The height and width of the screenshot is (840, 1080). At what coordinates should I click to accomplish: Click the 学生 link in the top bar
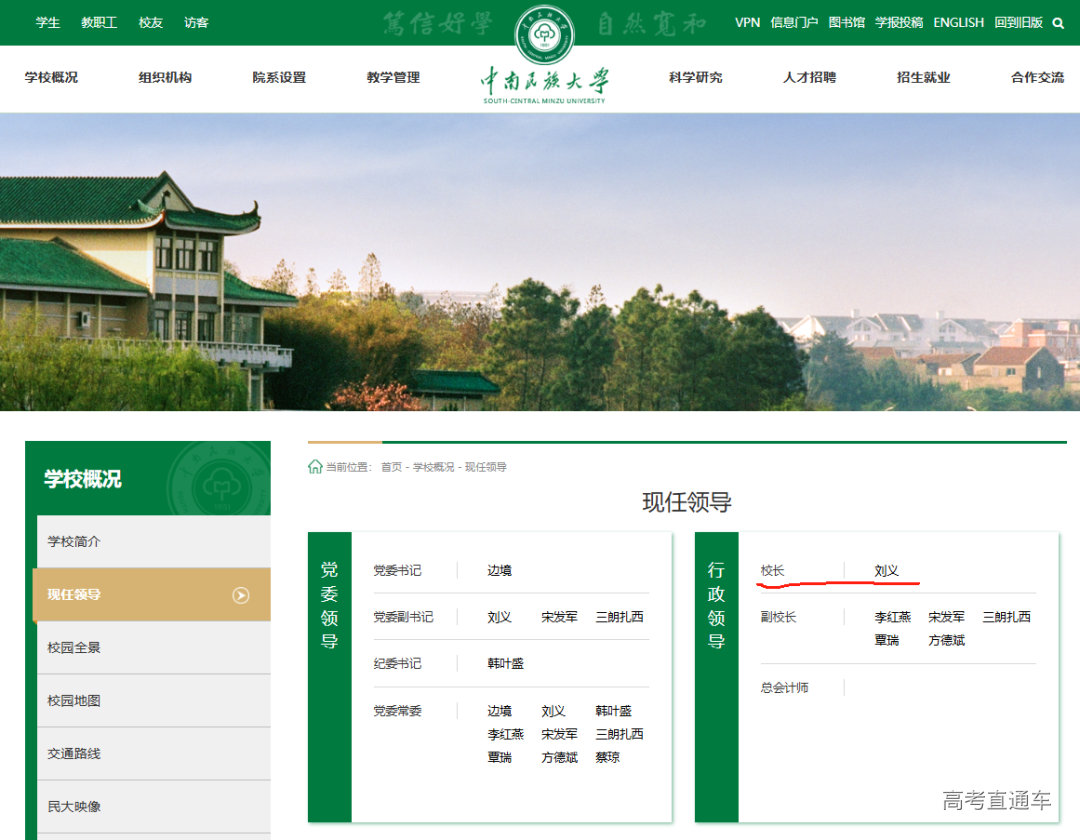[x=46, y=22]
